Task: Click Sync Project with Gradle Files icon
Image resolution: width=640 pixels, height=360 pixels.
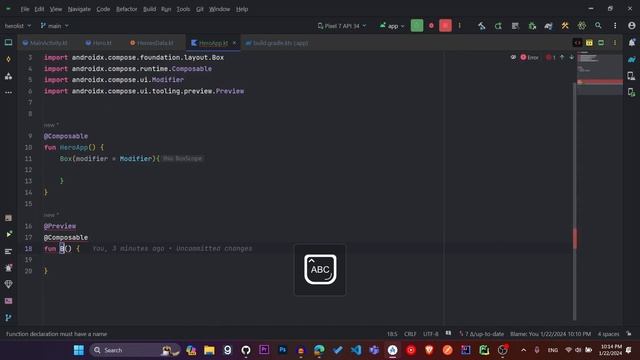Action: point(548,26)
